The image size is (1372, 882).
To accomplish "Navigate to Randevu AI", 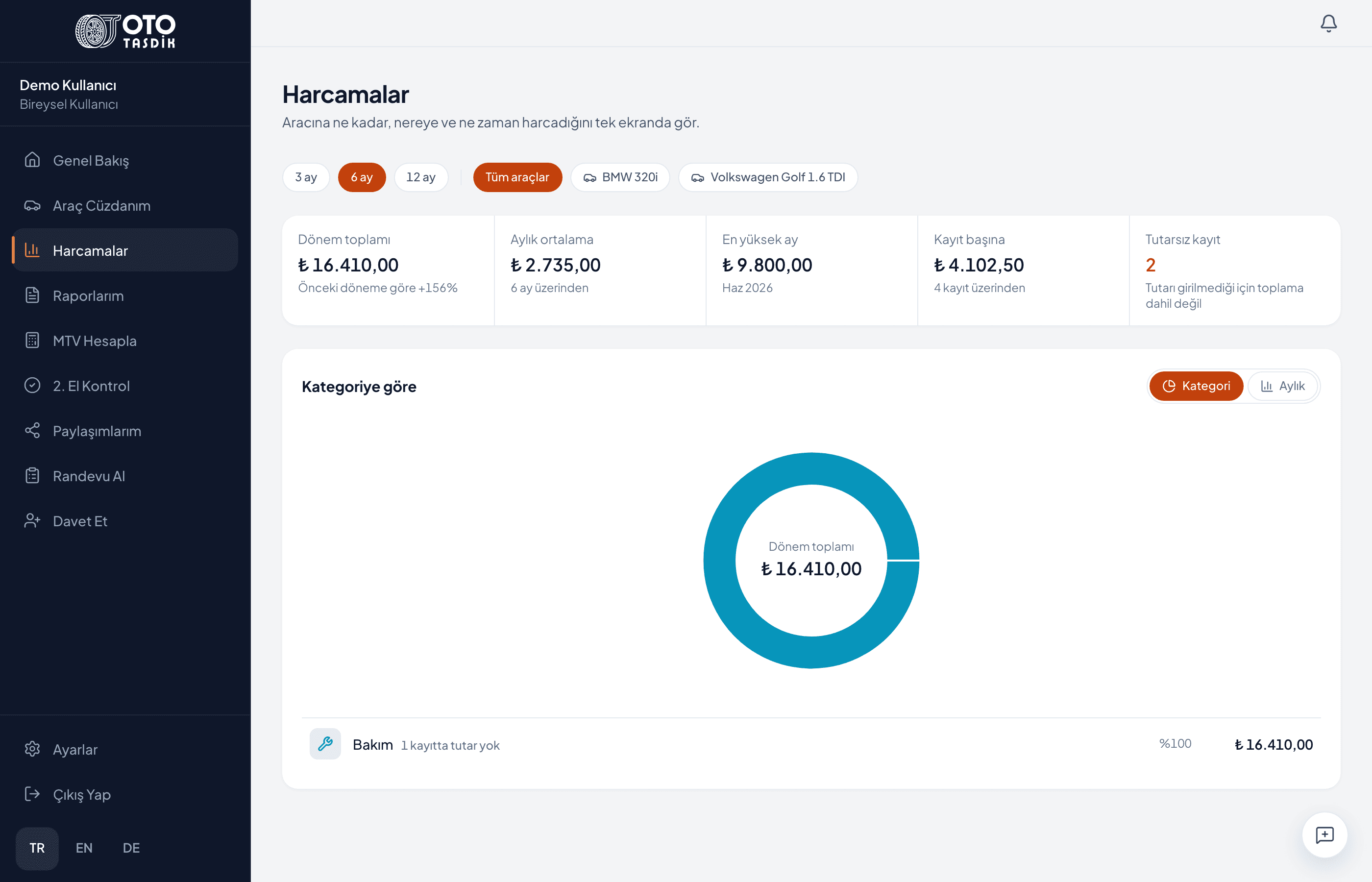I will tap(125, 476).
